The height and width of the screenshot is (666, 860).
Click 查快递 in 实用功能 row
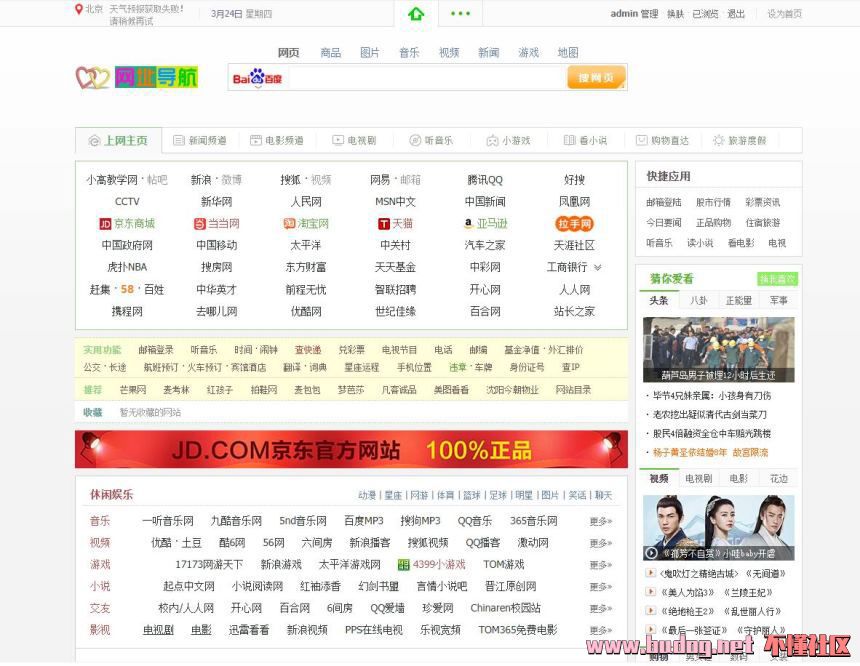pyautogui.click(x=308, y=350)
